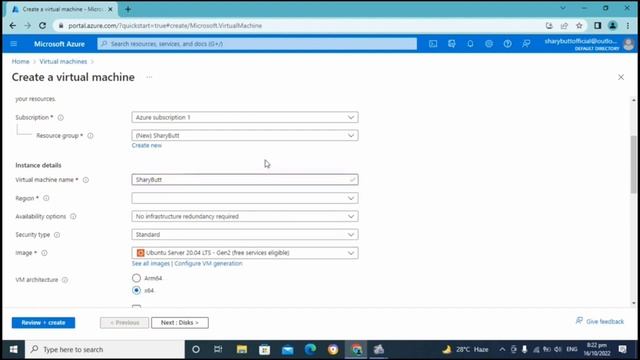Open the tab search chevron in Chrome
The height and width of the screenshot is (360, 640).
point(563,8)
